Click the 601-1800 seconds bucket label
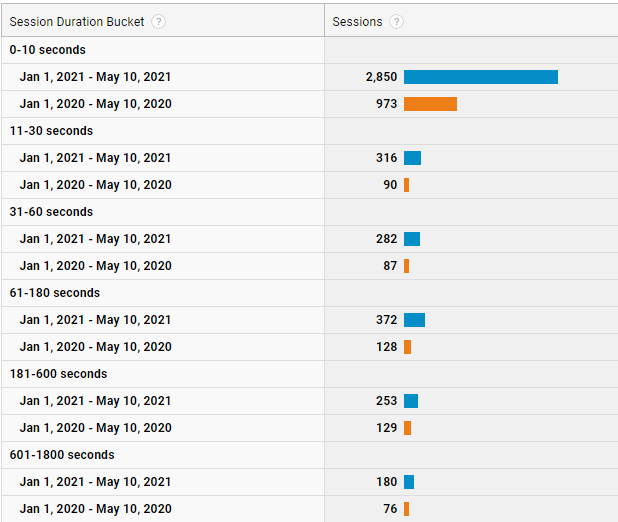The height and width of the screenshot is (522, 618). pos(62,455)
